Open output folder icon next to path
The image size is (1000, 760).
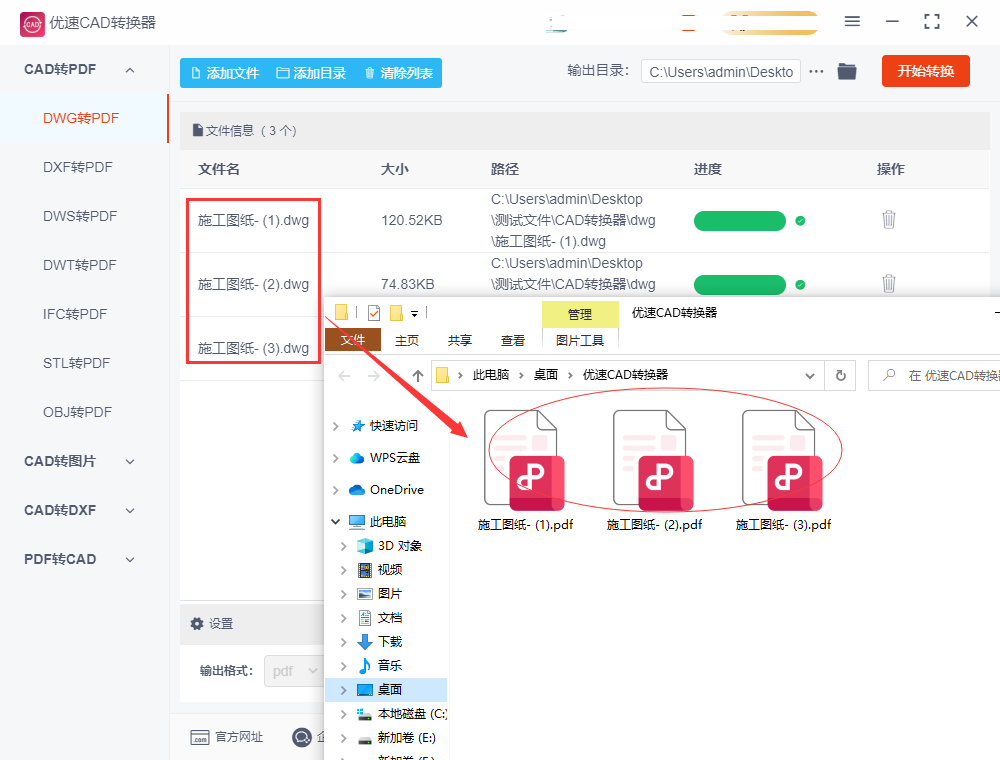point(847,71)
